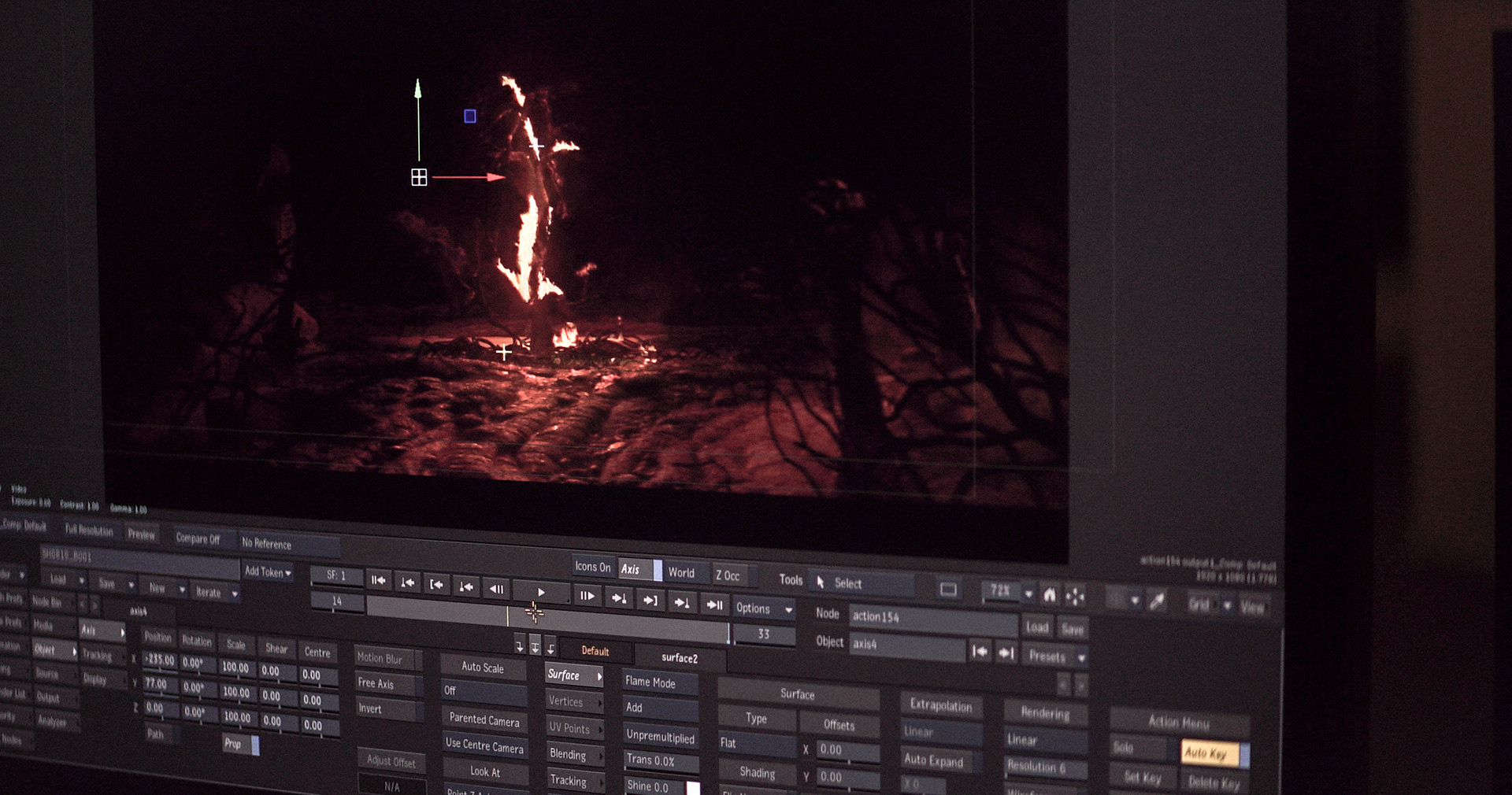Click the previous keyframe icon after in-mark

tap(466, 586)
